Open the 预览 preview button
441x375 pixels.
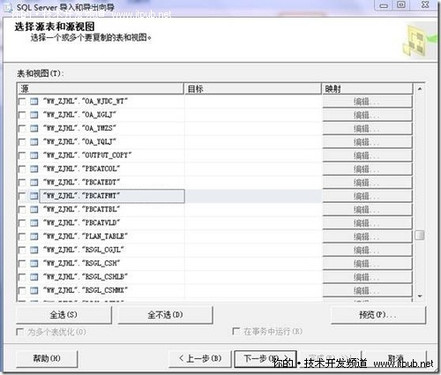[x=378, y=315]
